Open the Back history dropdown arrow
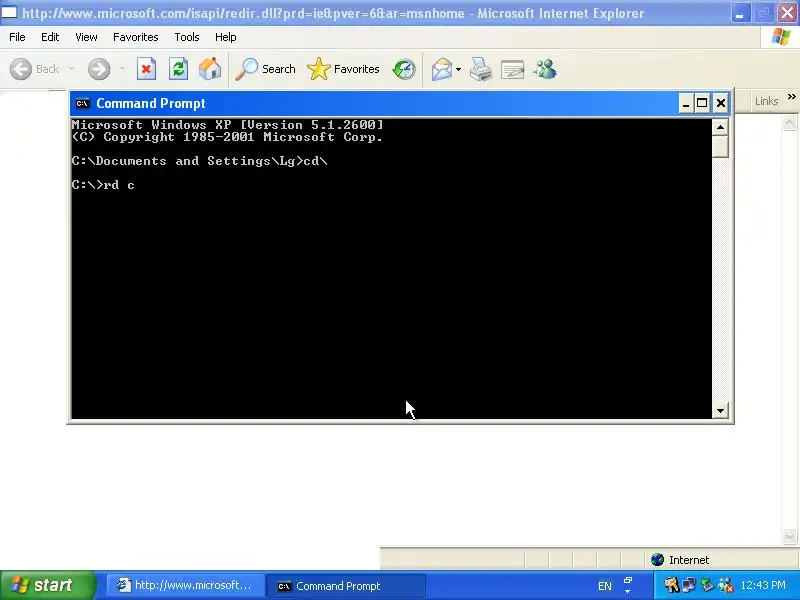The width and height of the screenshot is (800, 600). [71, 69]
